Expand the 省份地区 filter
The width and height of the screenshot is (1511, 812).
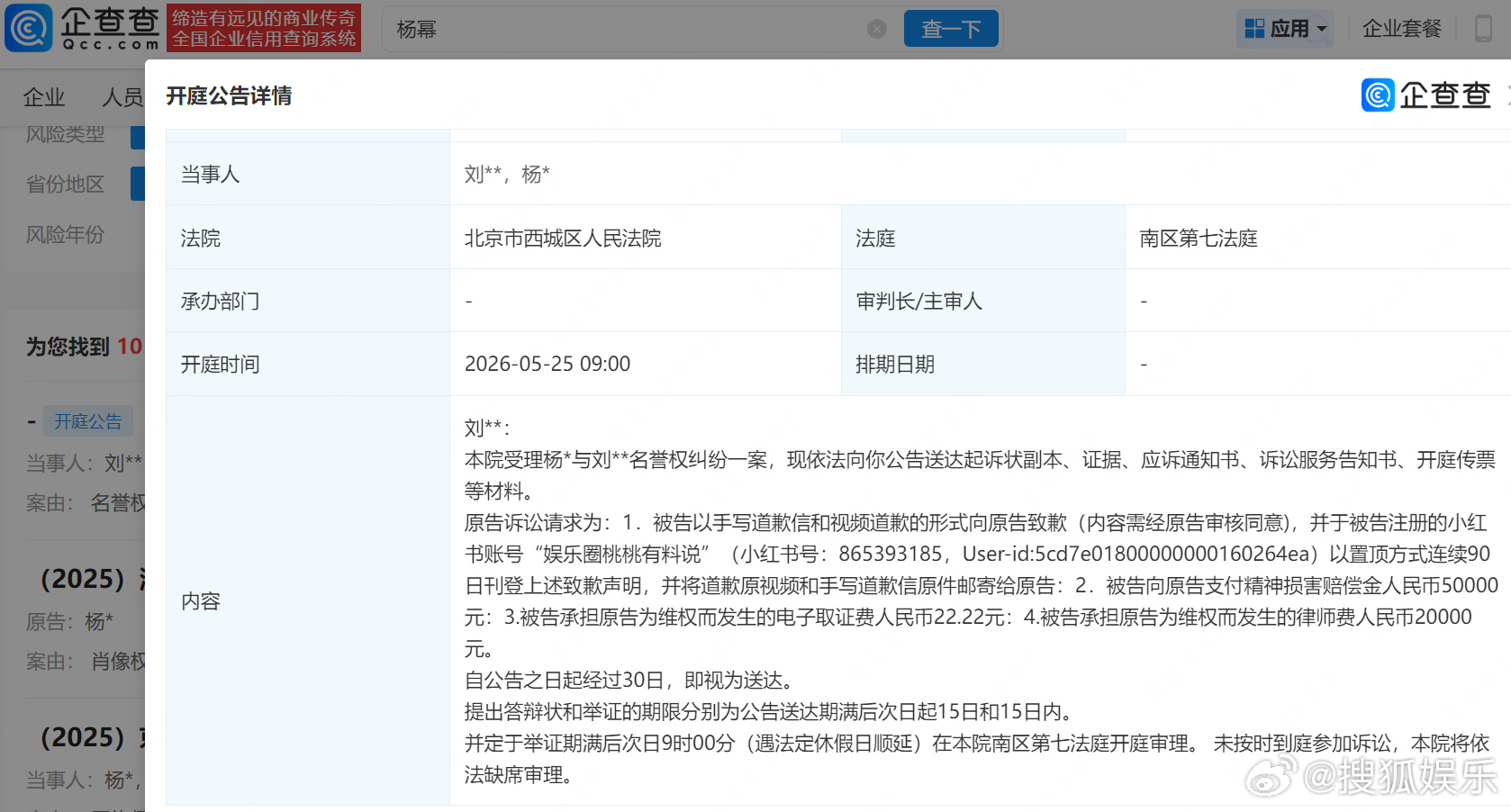pyautogui.click(x=64, y=184)
